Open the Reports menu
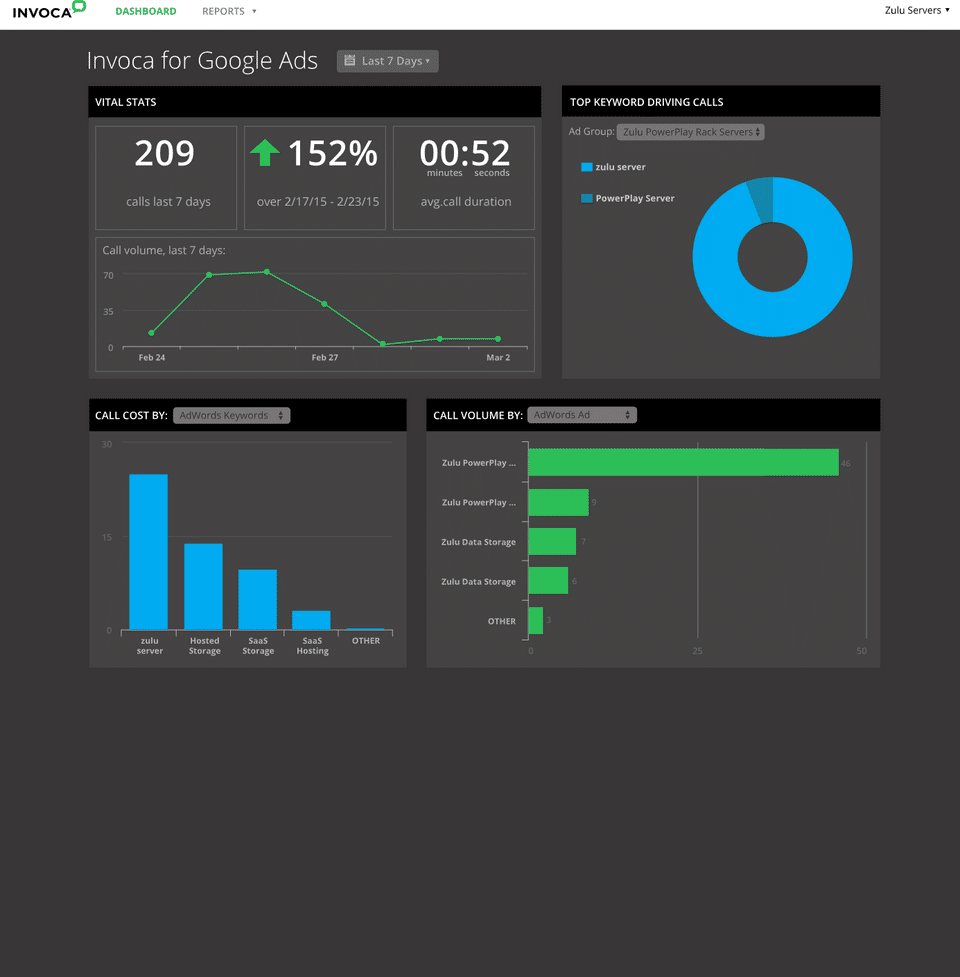The width and height of the screenshot is (960, 977). (229, 11)
